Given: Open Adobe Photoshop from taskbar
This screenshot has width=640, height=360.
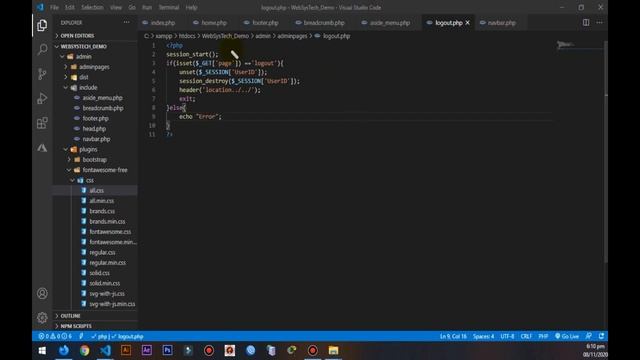Looking at the screenshot, I should coord(167,350).
